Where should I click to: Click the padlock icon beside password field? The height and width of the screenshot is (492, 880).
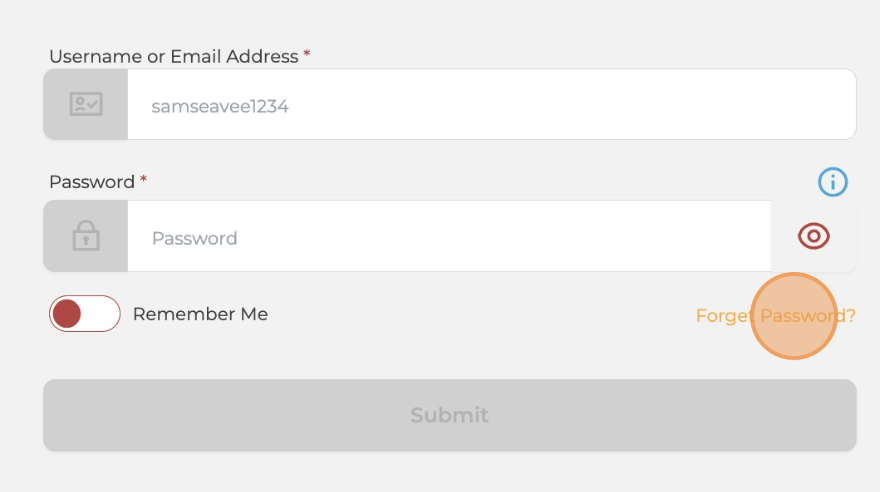pos(86,236)
